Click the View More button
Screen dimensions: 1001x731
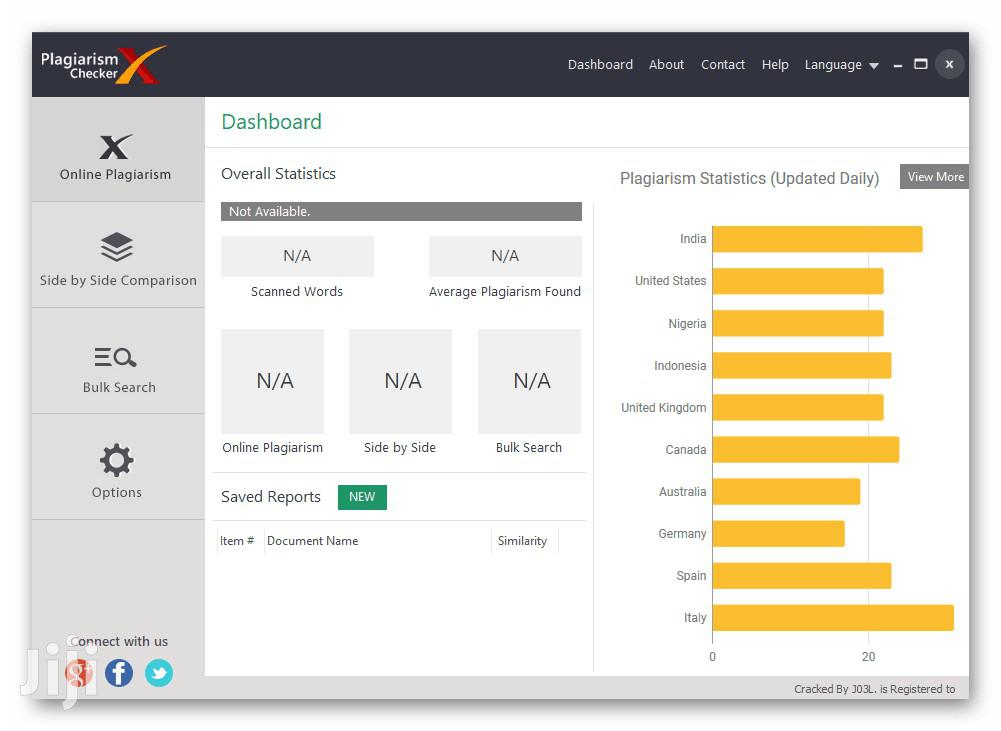(935, 177)
